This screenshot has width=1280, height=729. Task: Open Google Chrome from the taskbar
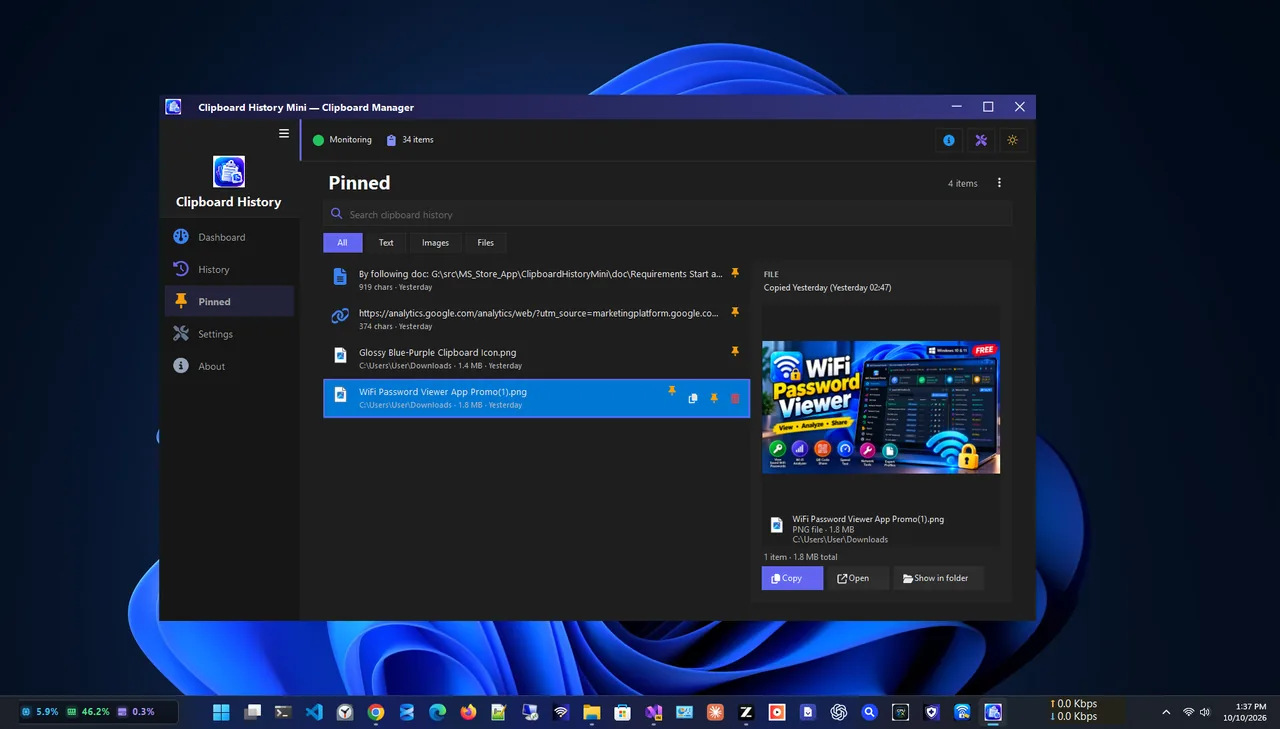point(376,712)
